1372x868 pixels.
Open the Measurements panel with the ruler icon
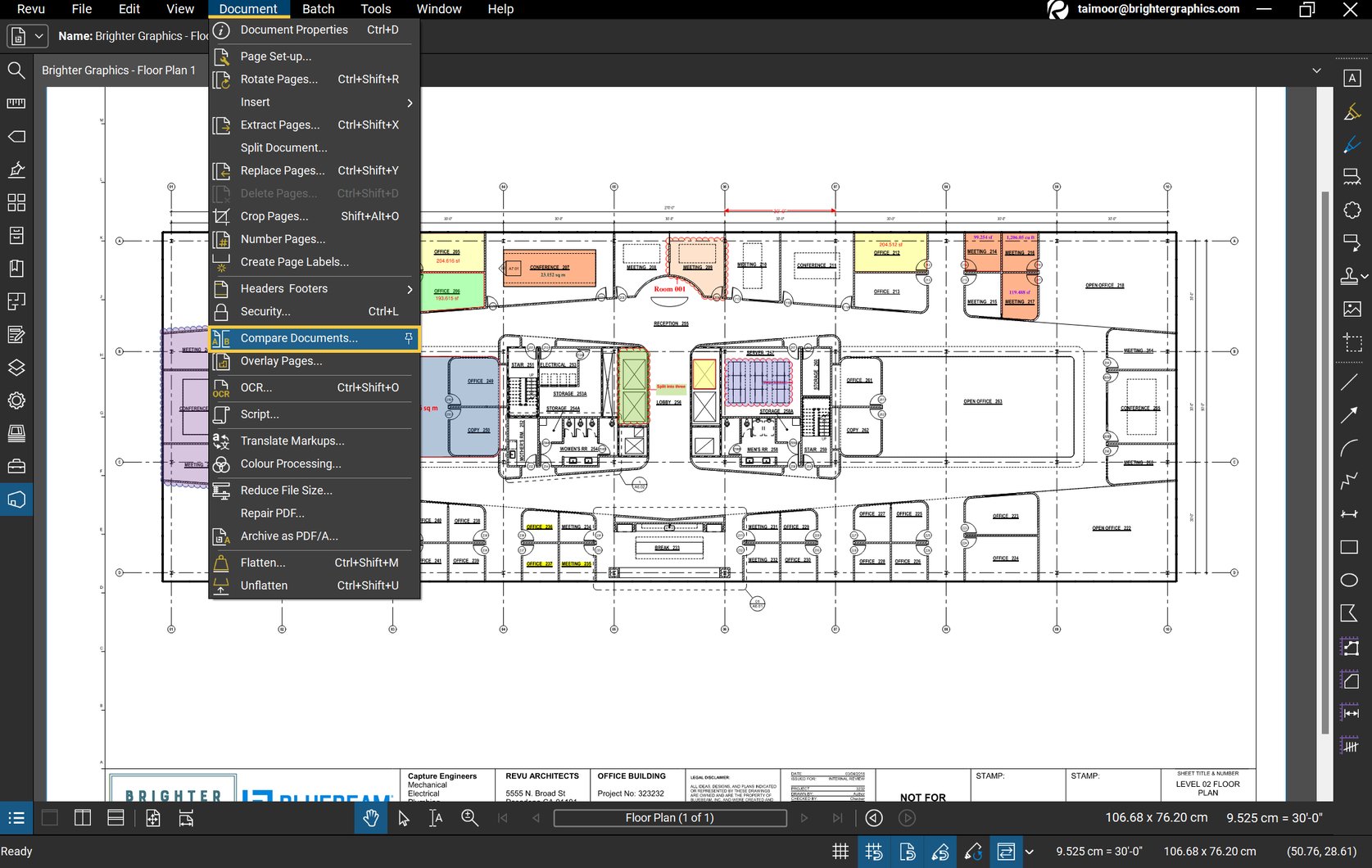tap(16, 103)
